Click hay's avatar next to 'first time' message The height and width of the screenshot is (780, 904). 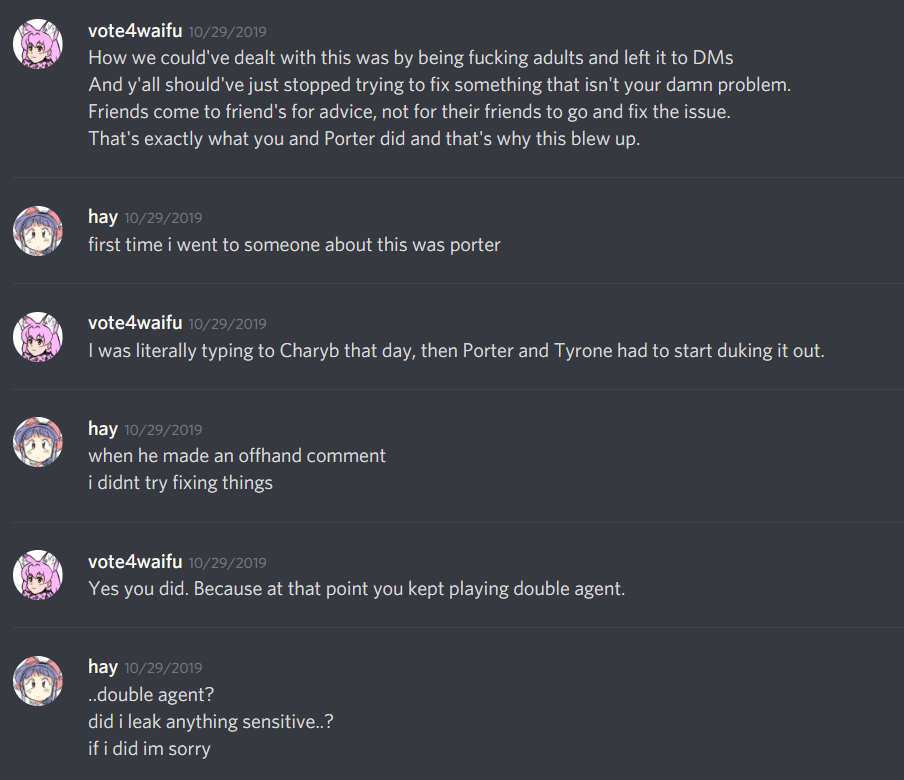[38, 231]
